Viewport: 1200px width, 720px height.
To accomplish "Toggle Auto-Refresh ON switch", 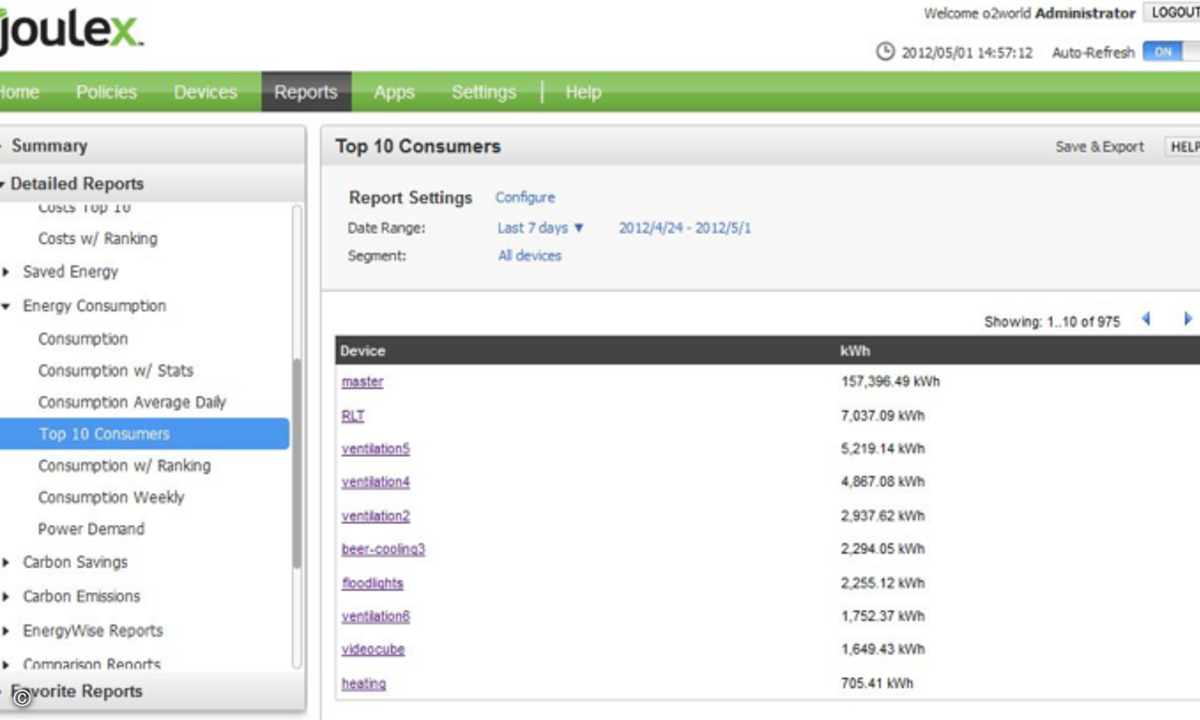I will (x=1170, y=52).
